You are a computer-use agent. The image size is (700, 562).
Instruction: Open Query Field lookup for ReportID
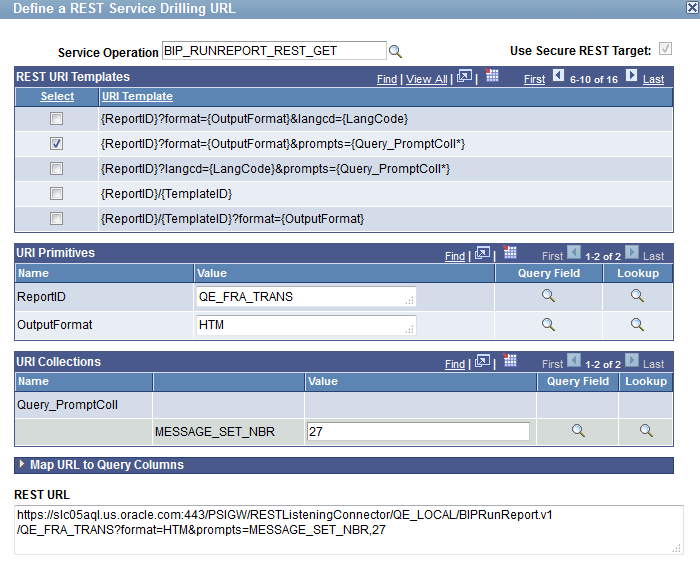[548, 296]
